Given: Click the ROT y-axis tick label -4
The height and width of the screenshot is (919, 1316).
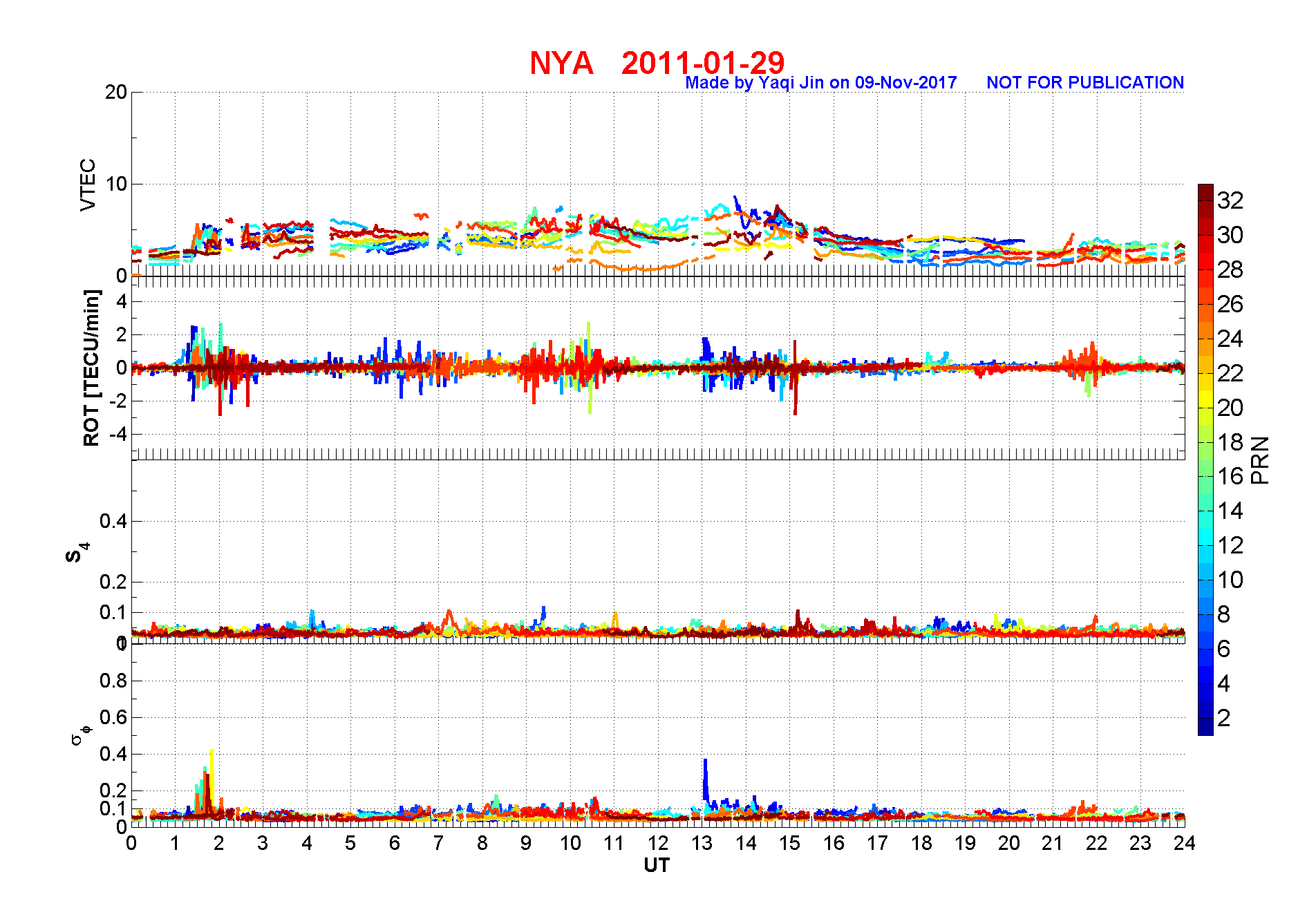Looking at the screenshot, I should pyautogui.click(x=117, y=434).
